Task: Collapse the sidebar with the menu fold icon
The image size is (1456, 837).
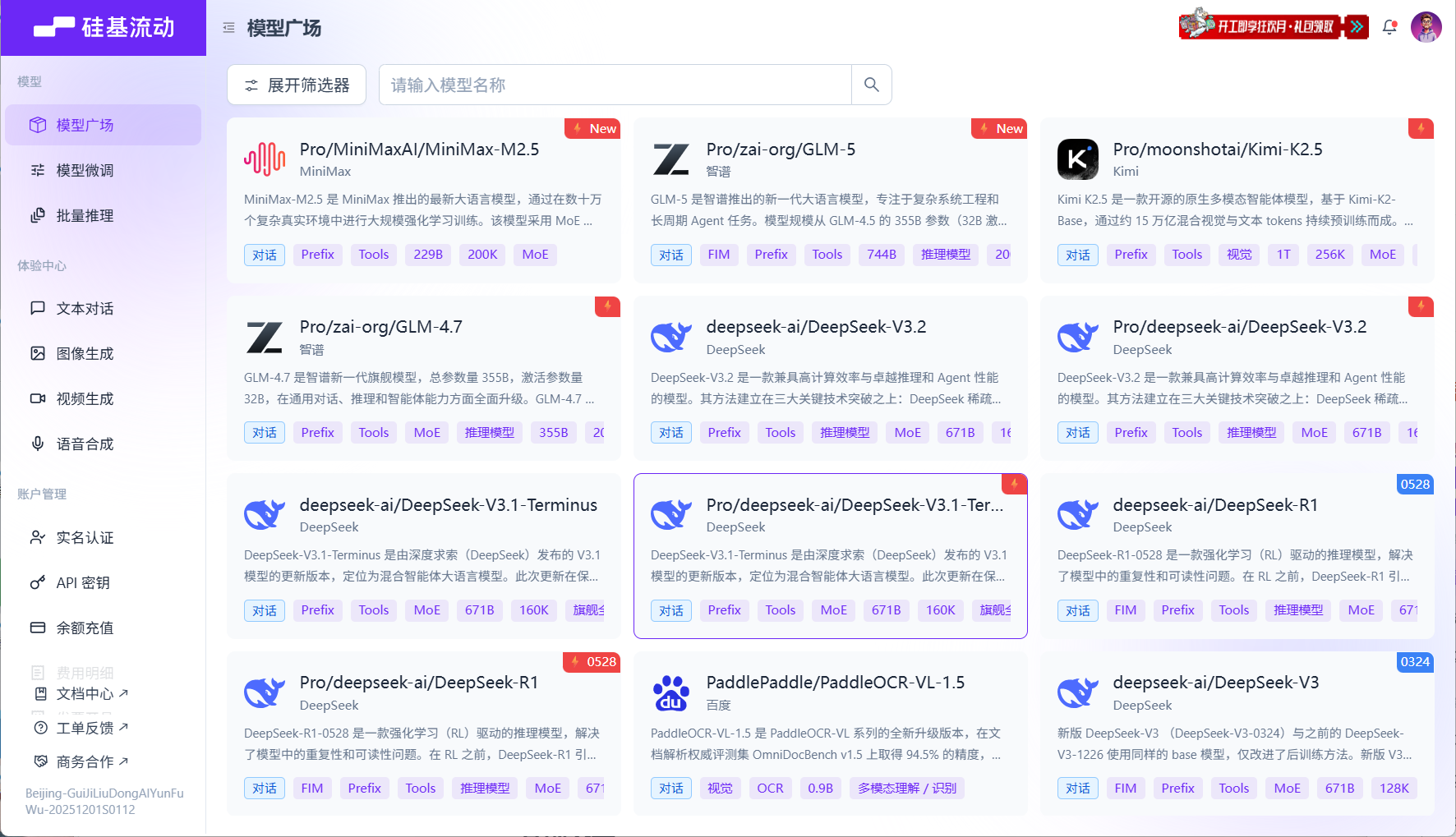Action: pyautogui.click(x=228, y=28)
